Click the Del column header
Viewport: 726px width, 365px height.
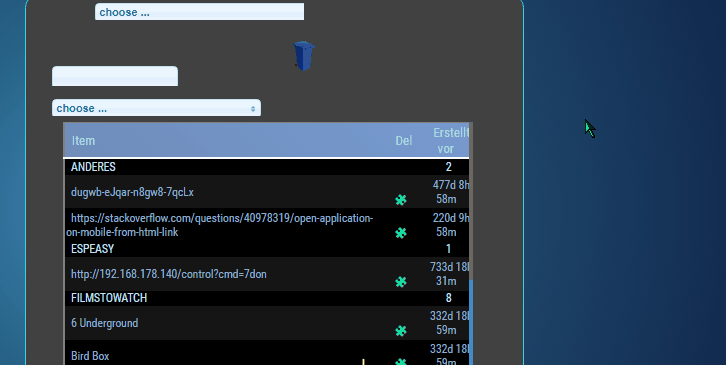tap(404, 140)
